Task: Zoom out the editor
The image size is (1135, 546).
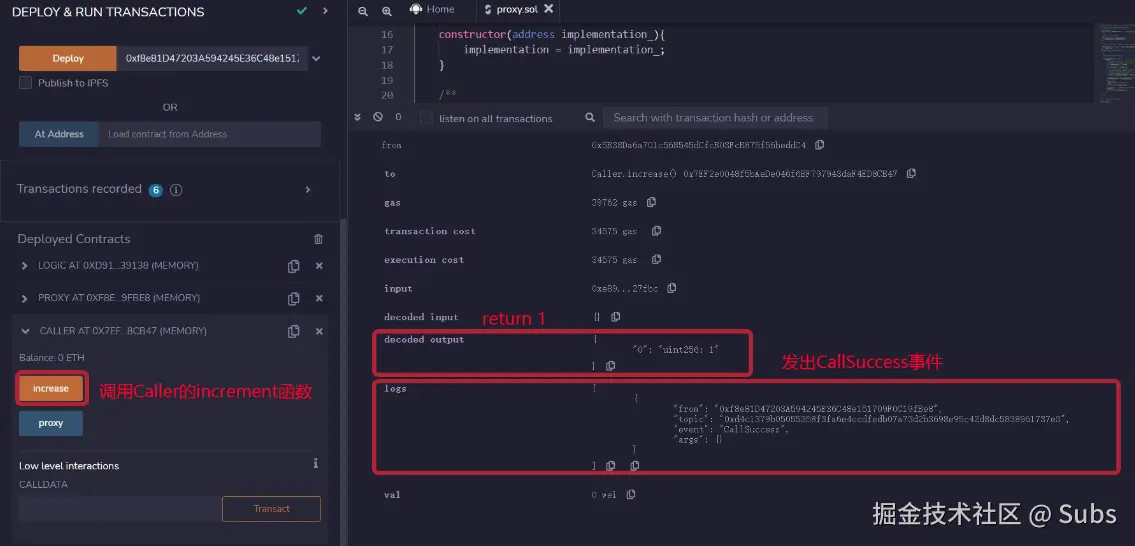Action: (x=363, y=11)
